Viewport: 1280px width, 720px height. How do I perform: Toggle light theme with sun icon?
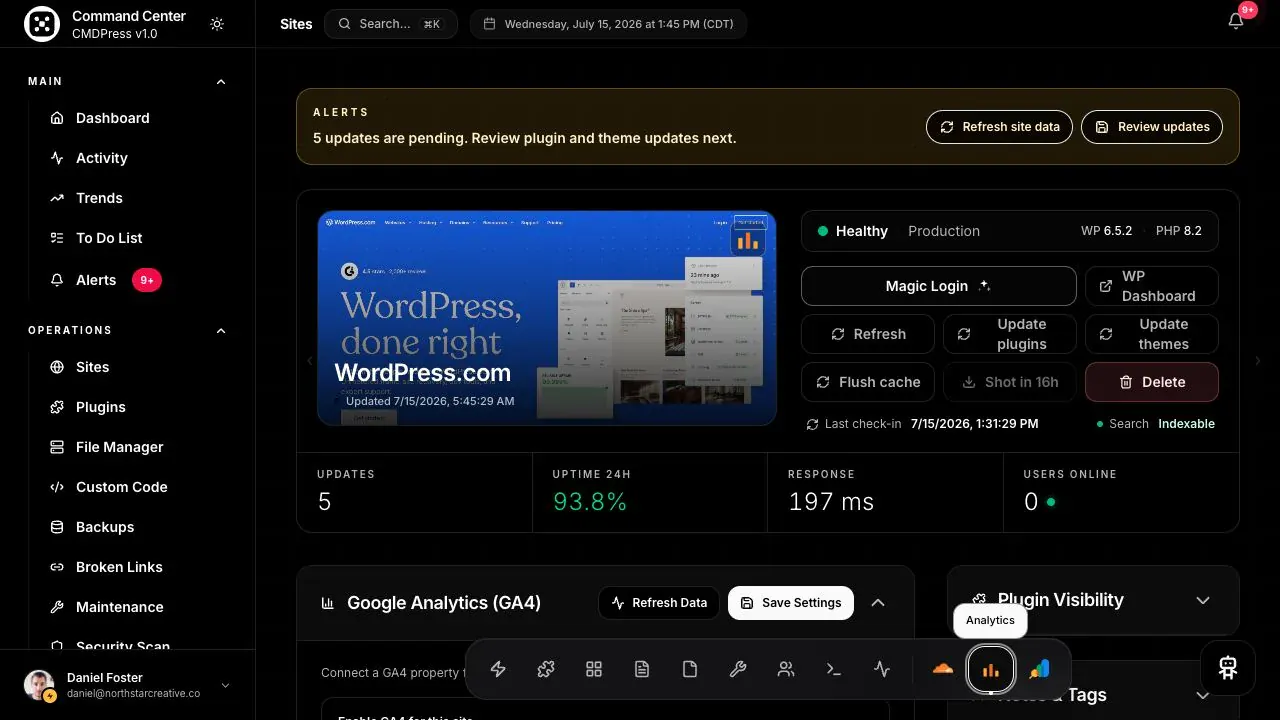[x=217, y=24]
